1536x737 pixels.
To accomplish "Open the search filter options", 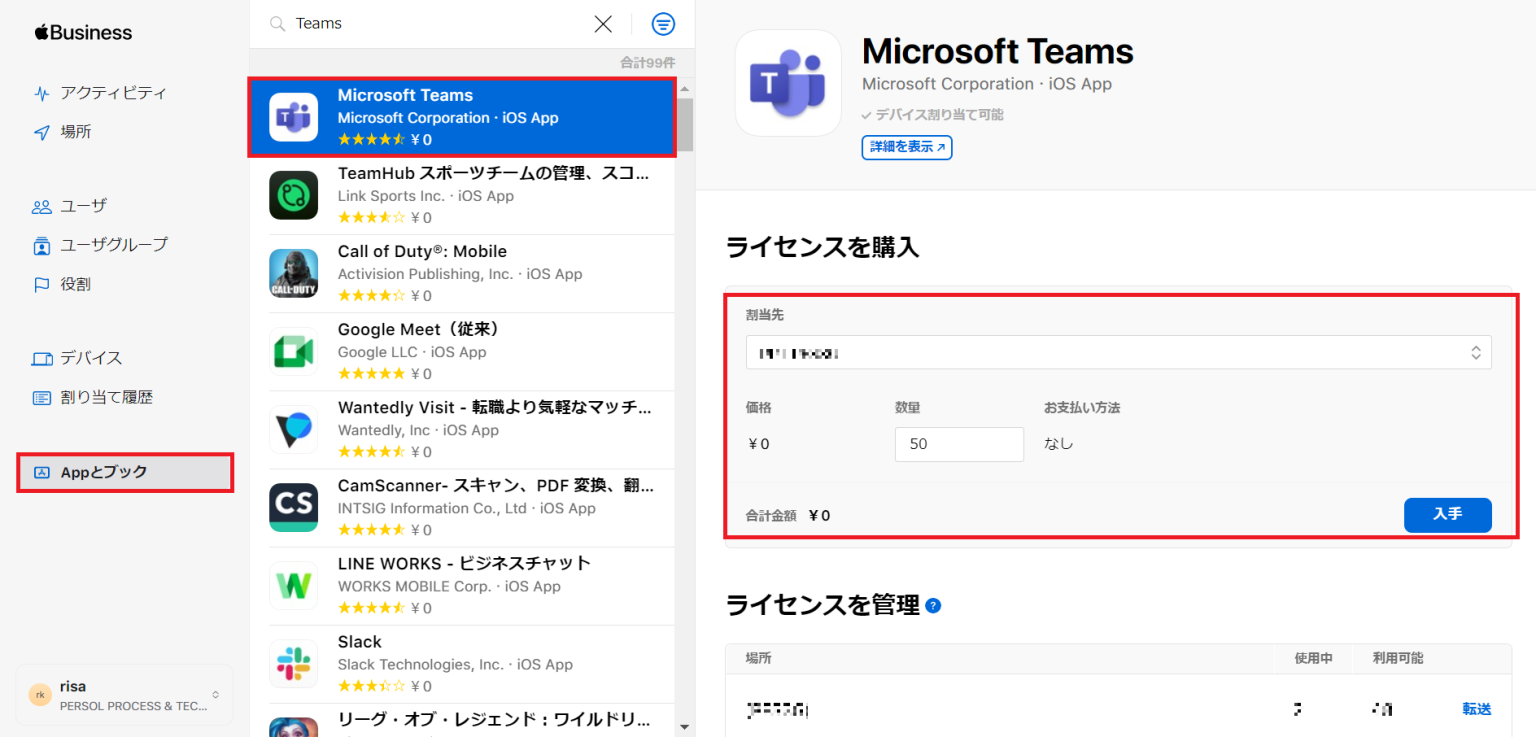I will (663, 23).
